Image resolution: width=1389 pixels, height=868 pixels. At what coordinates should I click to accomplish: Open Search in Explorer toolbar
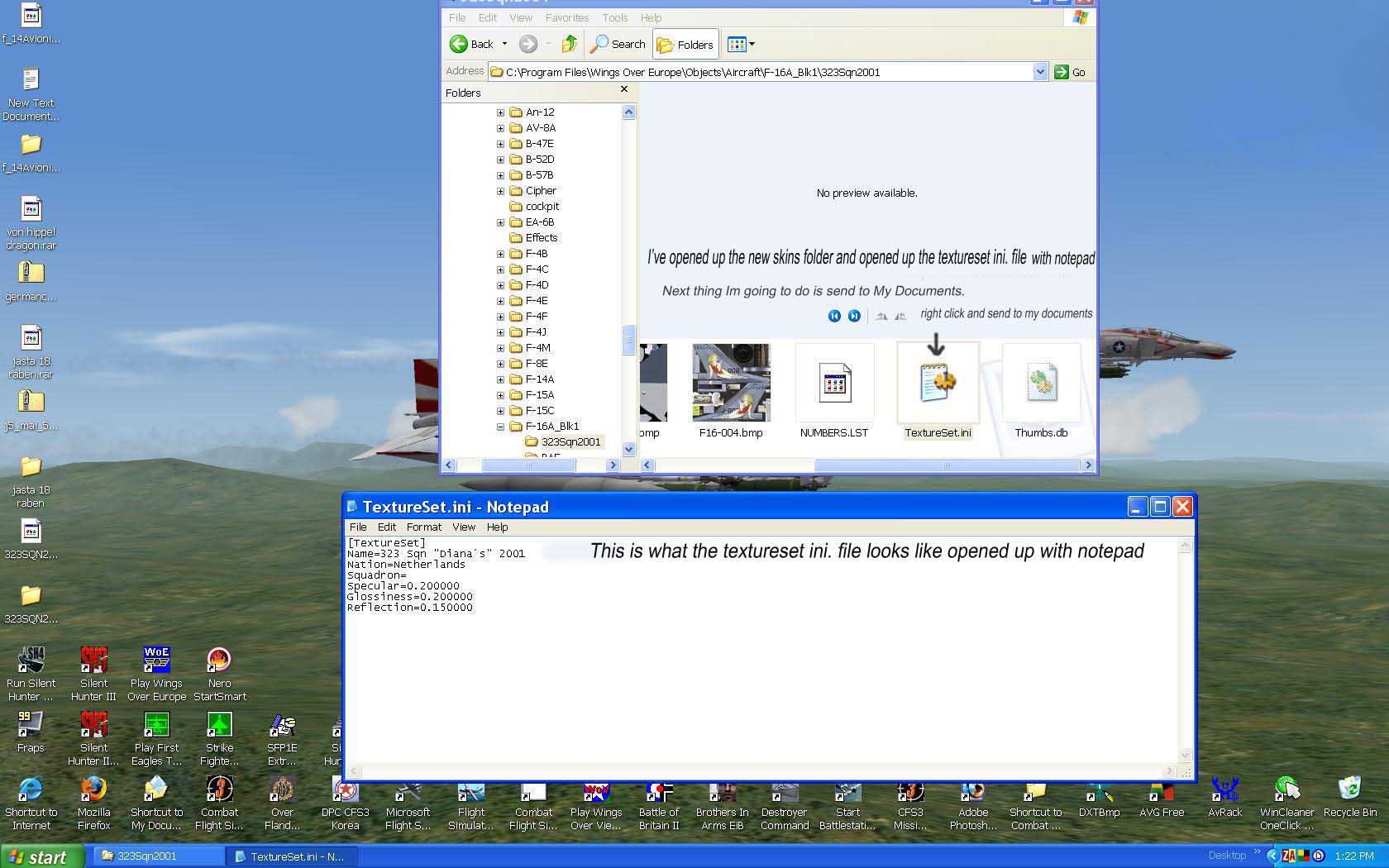(618, 45)
